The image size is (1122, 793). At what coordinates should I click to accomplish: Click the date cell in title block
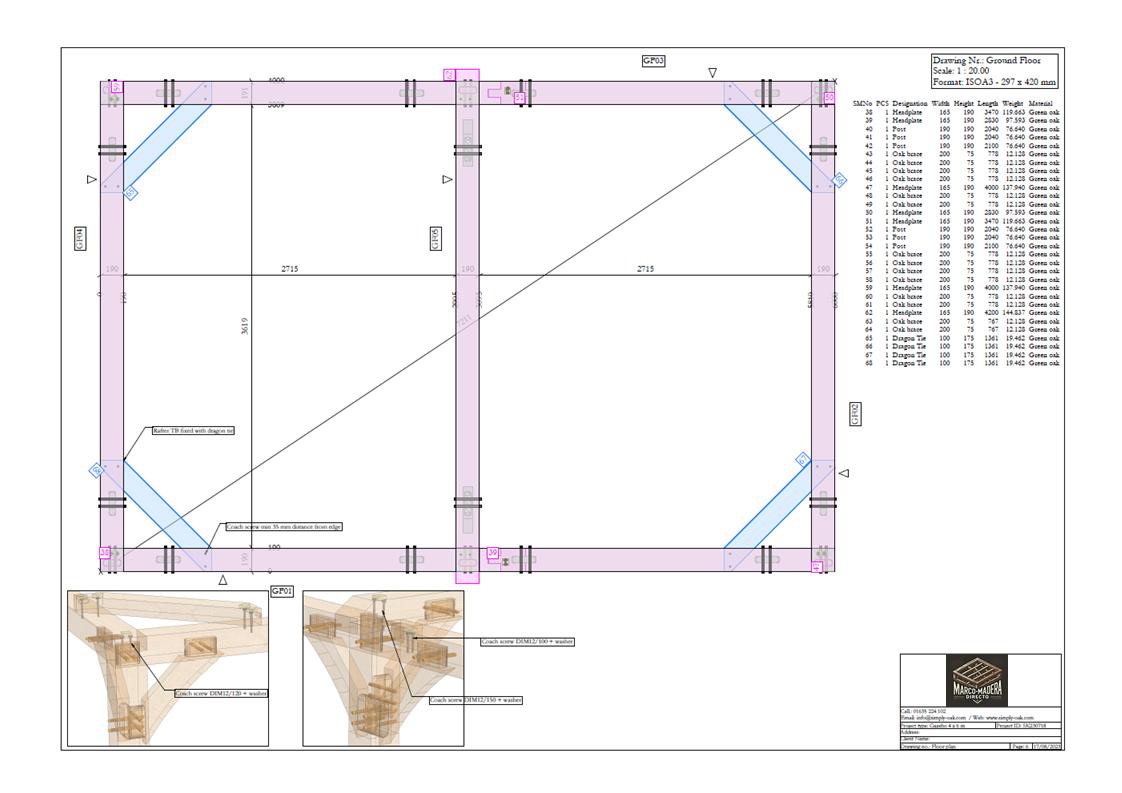(x=1047, y=746)
